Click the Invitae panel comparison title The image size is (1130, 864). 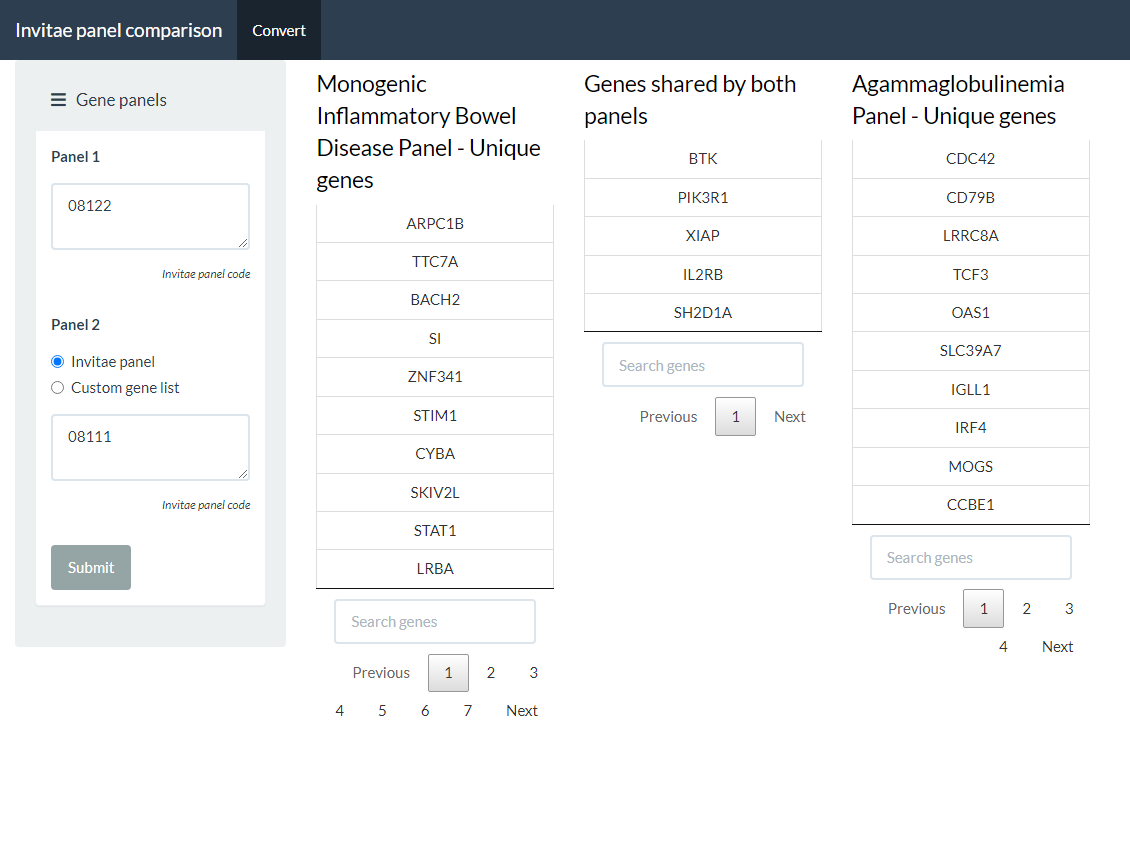(119, 30)
